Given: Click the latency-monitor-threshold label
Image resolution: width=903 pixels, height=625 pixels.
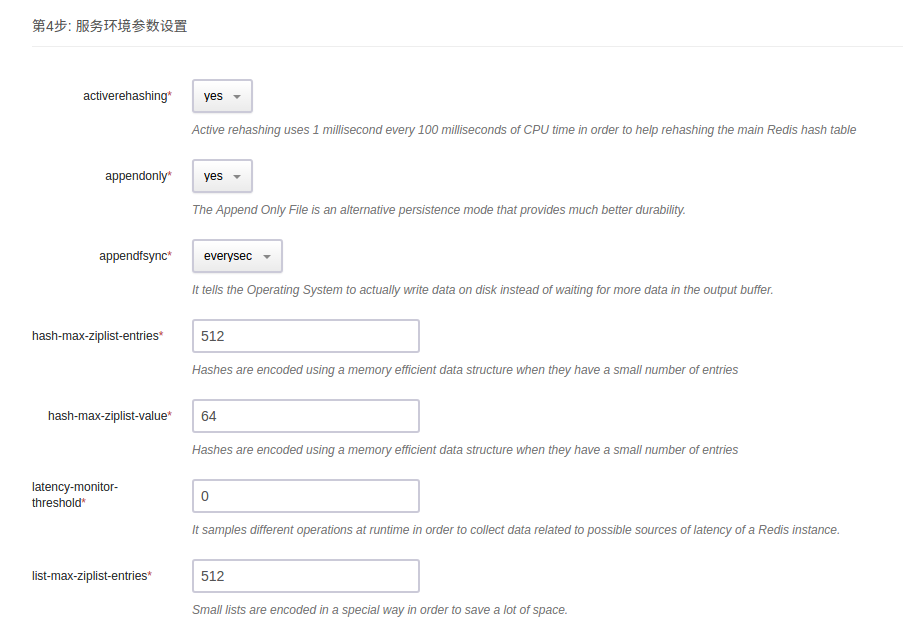Looking at the screenshot, I should (75, 494).
